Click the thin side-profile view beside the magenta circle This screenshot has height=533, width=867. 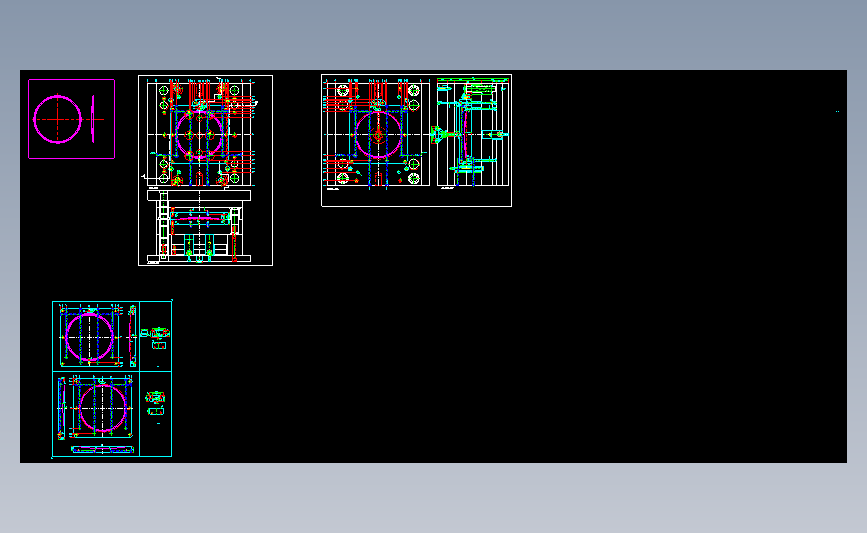pyautogui.click(x=93, y=119)
